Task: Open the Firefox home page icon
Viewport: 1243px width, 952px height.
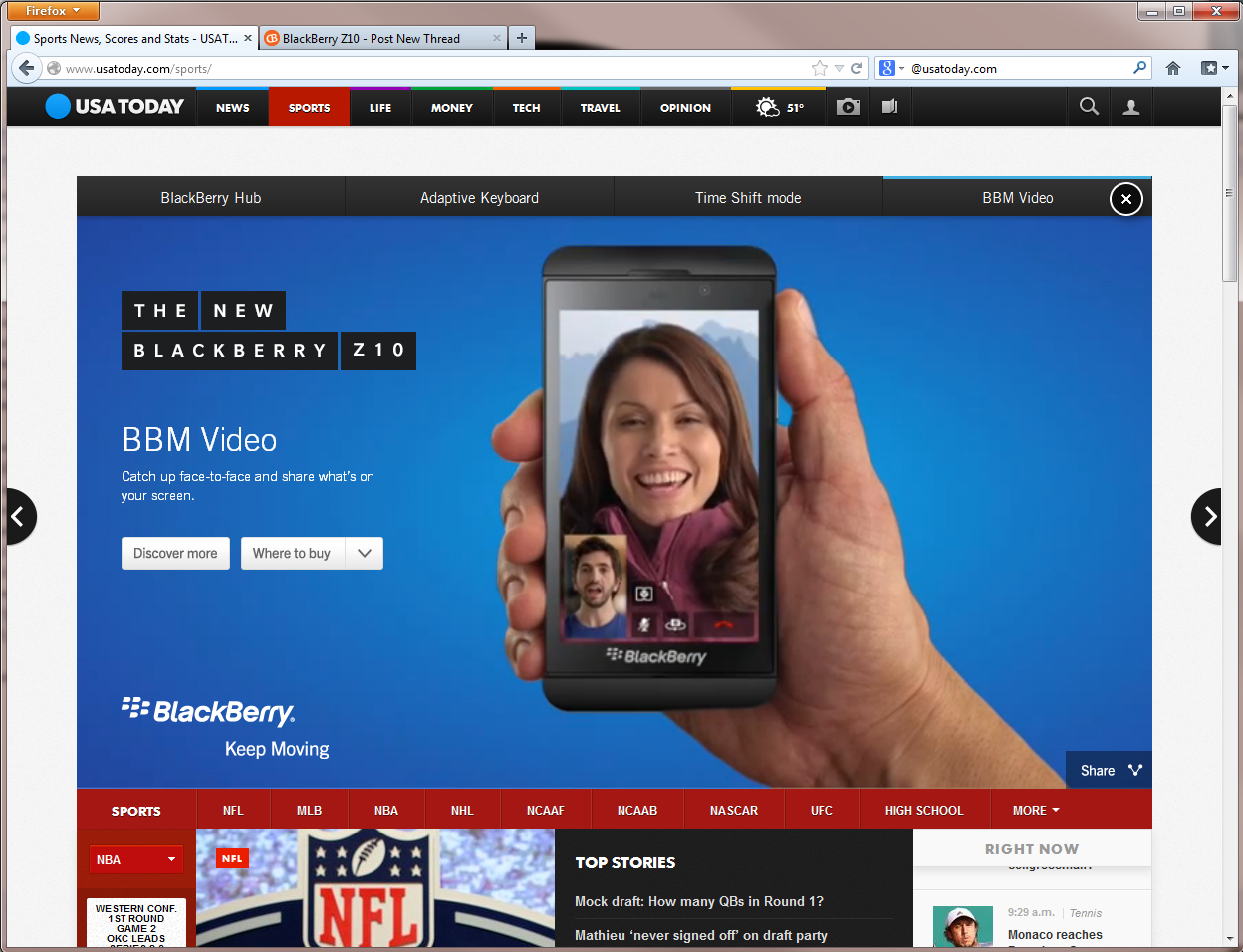Action: (x=1173, y=68)
